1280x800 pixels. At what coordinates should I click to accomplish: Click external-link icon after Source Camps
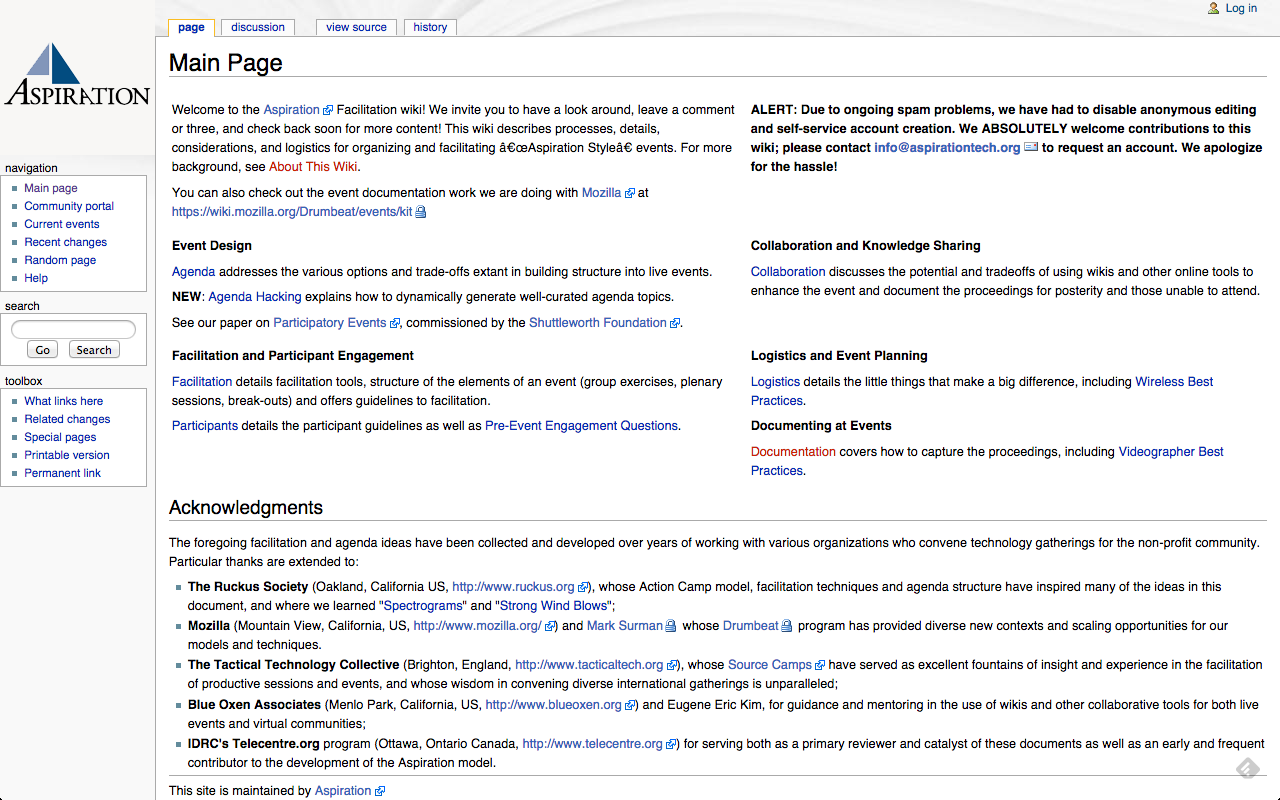[x=820, y=665]
